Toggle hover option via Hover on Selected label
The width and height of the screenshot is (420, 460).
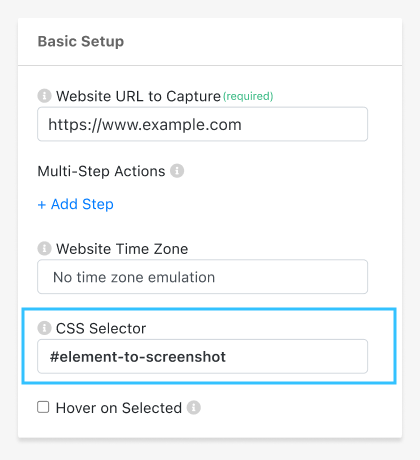coord(119,408)
